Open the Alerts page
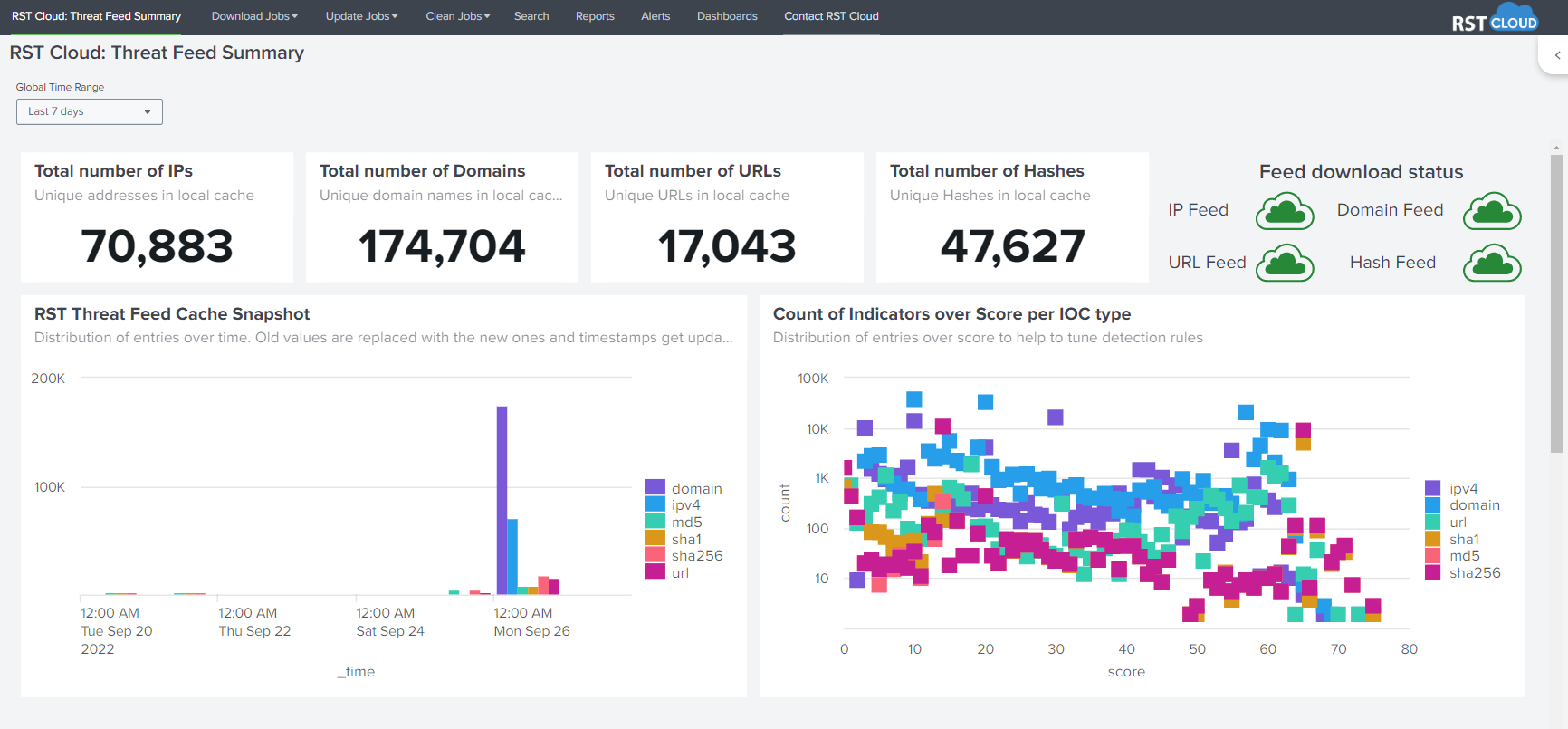 tap(655, 16)
